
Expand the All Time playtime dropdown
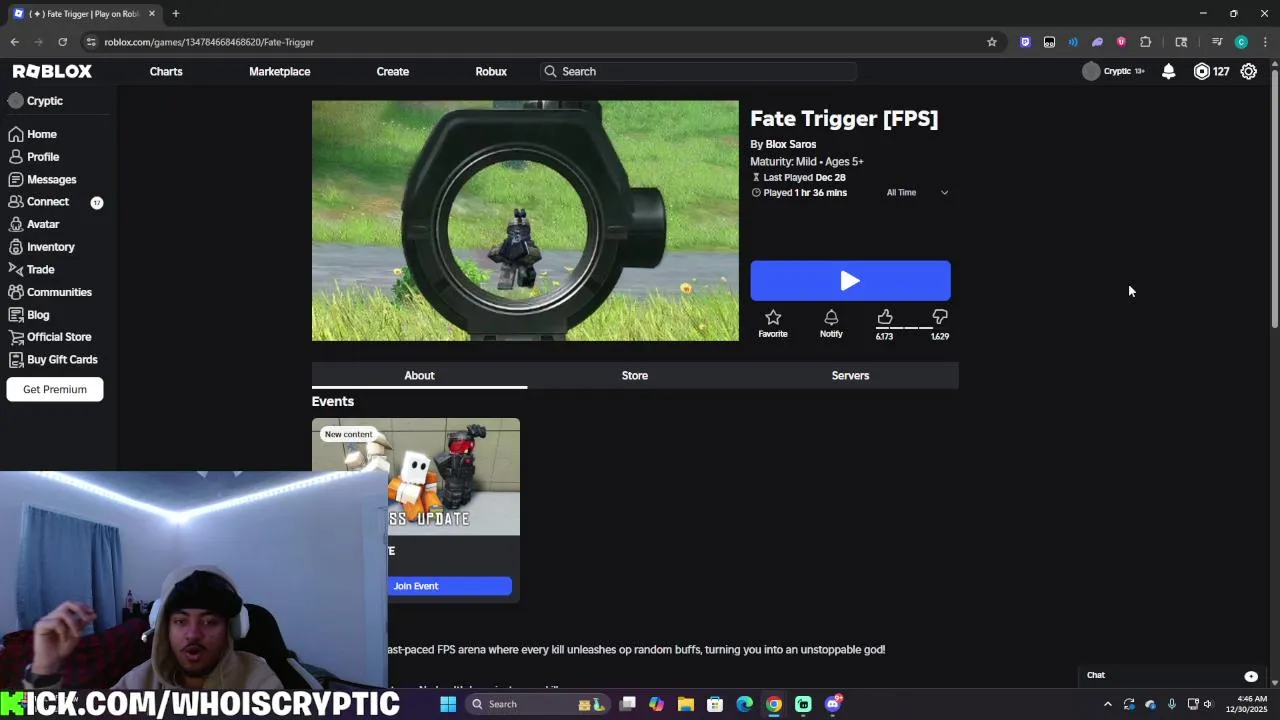[917, 193]
